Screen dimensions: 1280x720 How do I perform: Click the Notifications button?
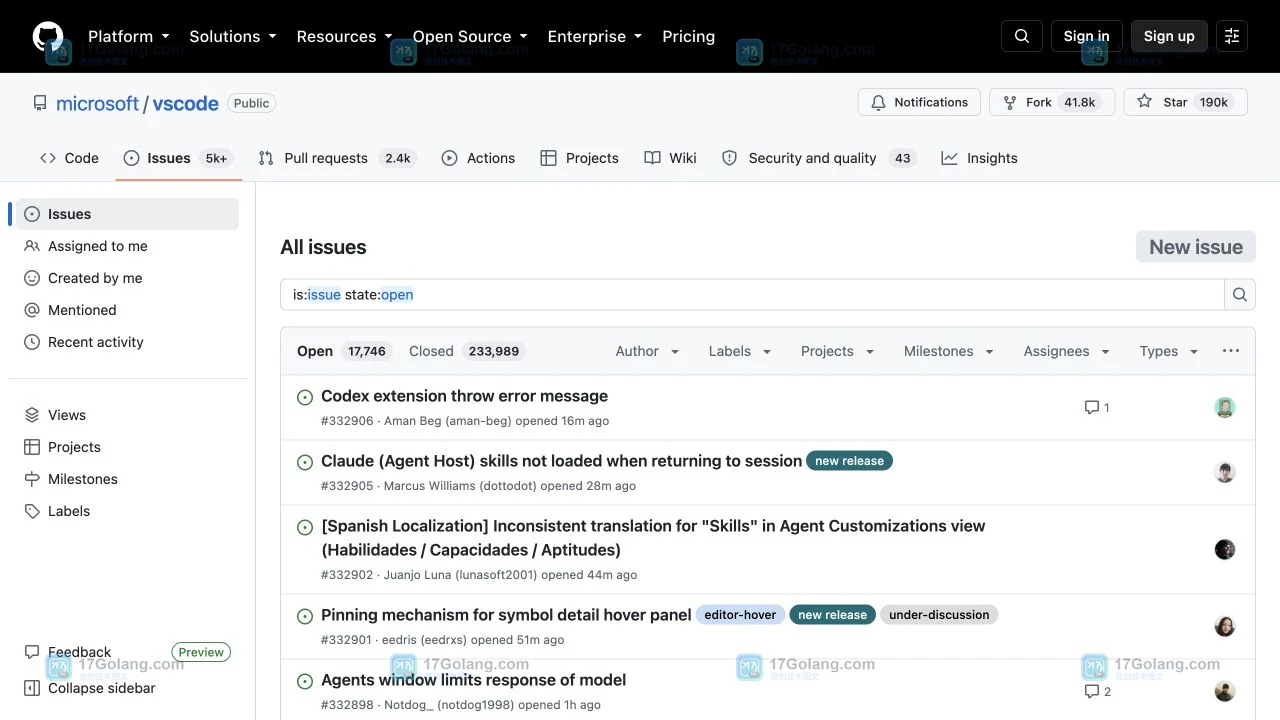coord(919,102)
